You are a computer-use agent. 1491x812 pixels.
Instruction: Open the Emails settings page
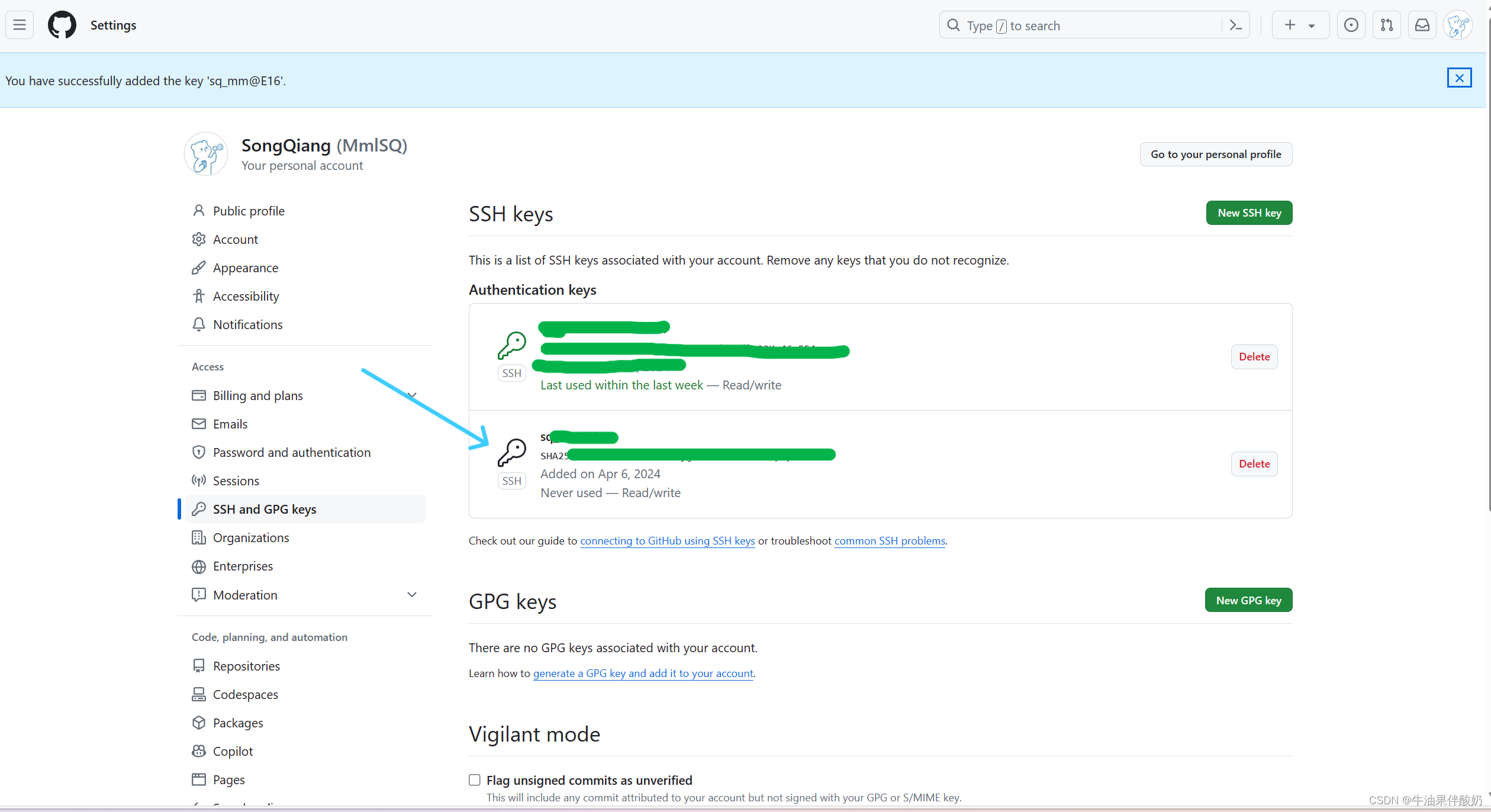230,424
